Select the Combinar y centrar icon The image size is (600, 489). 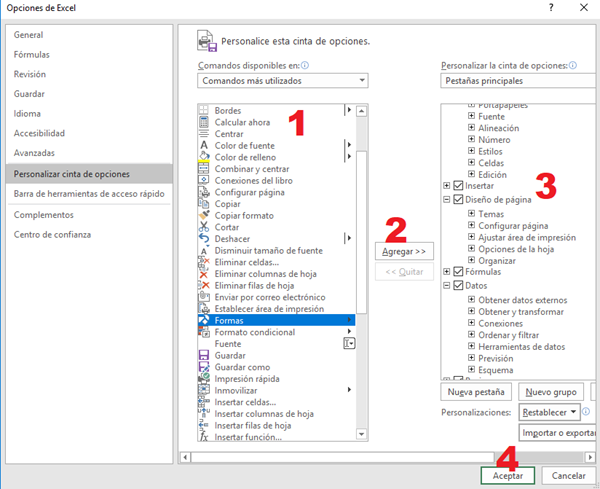pyautogui.click(x=204, y=169)
